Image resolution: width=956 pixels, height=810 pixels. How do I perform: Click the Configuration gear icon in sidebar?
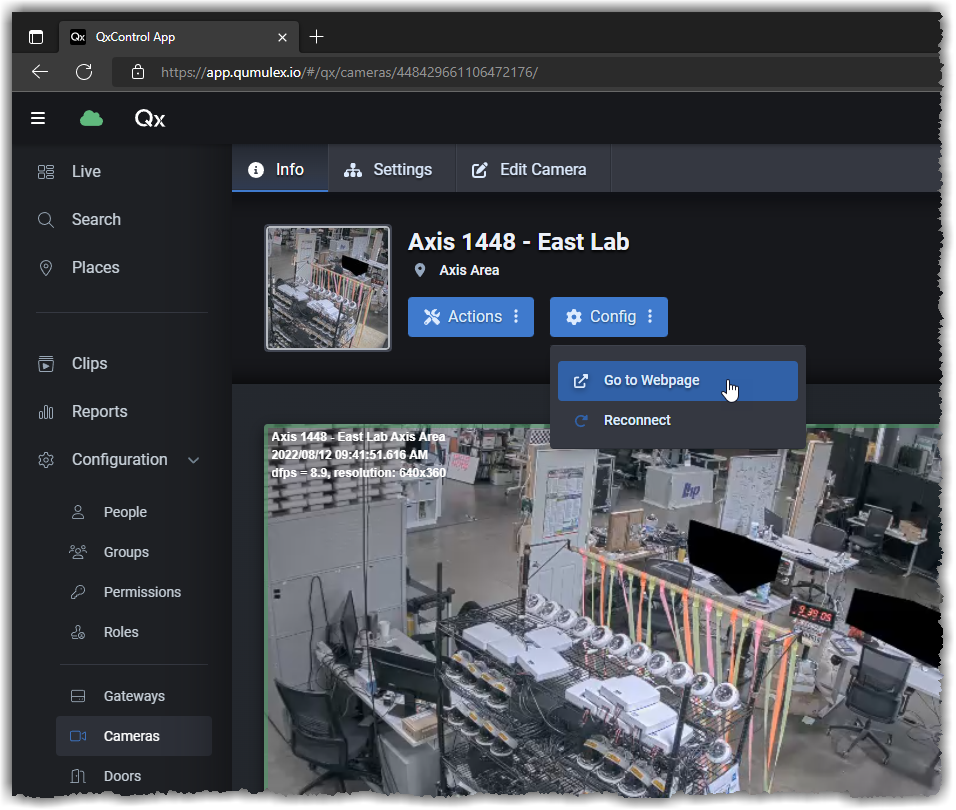46,460
